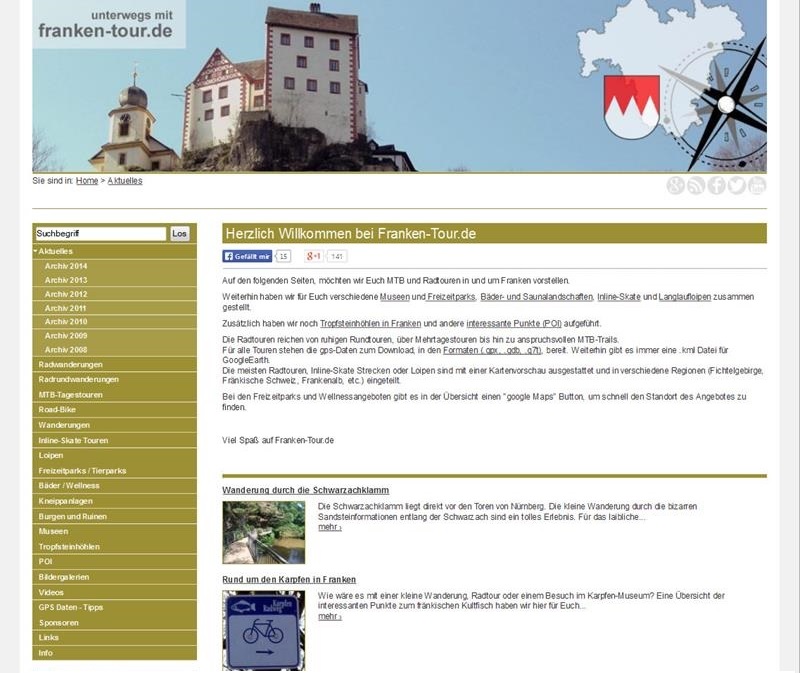Click 'mehr' under Schwarzachklamm article
The image size is (800, 673).
click(x=330, y=527)
